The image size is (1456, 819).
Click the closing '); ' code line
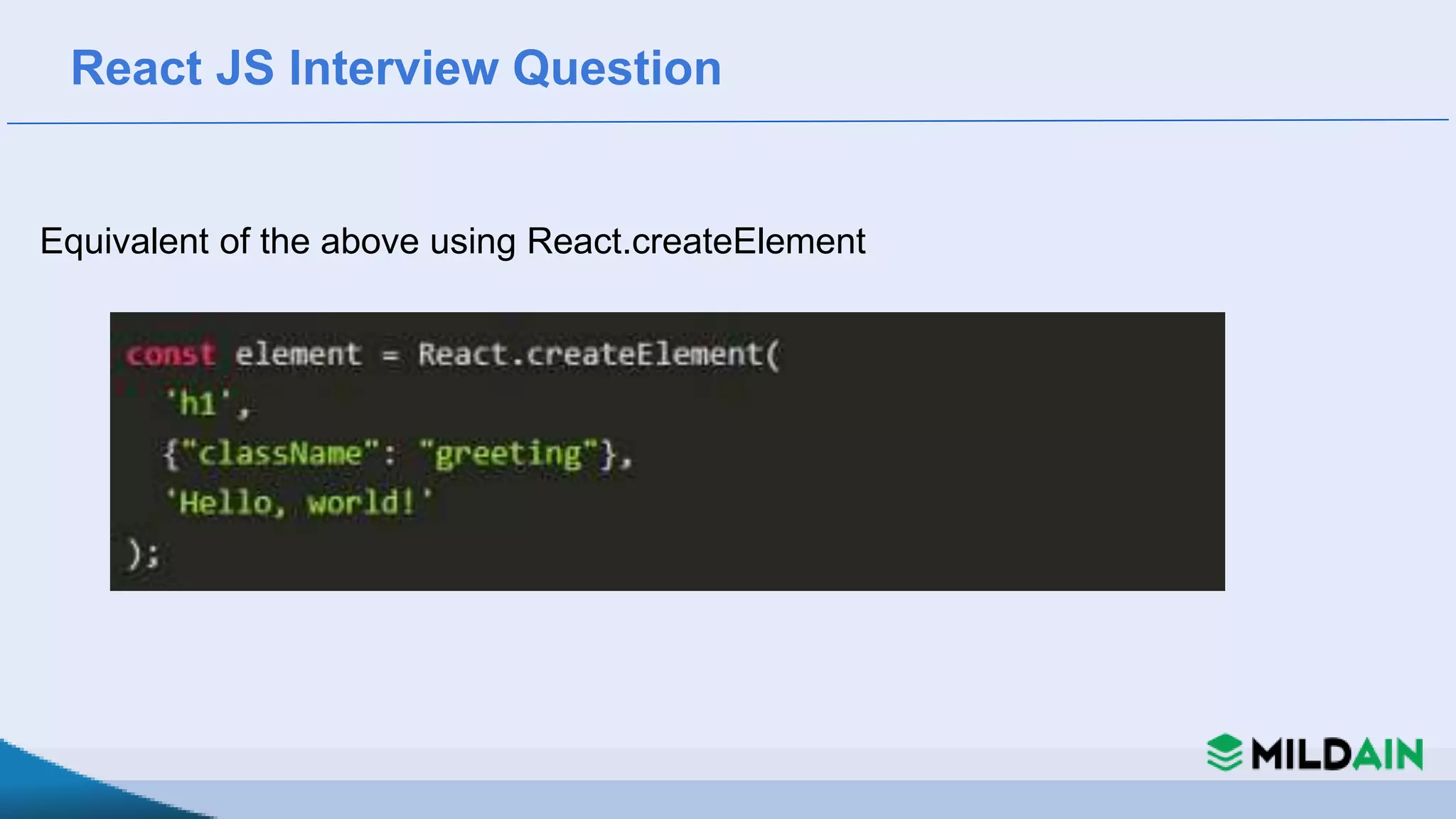pos(143,554)
